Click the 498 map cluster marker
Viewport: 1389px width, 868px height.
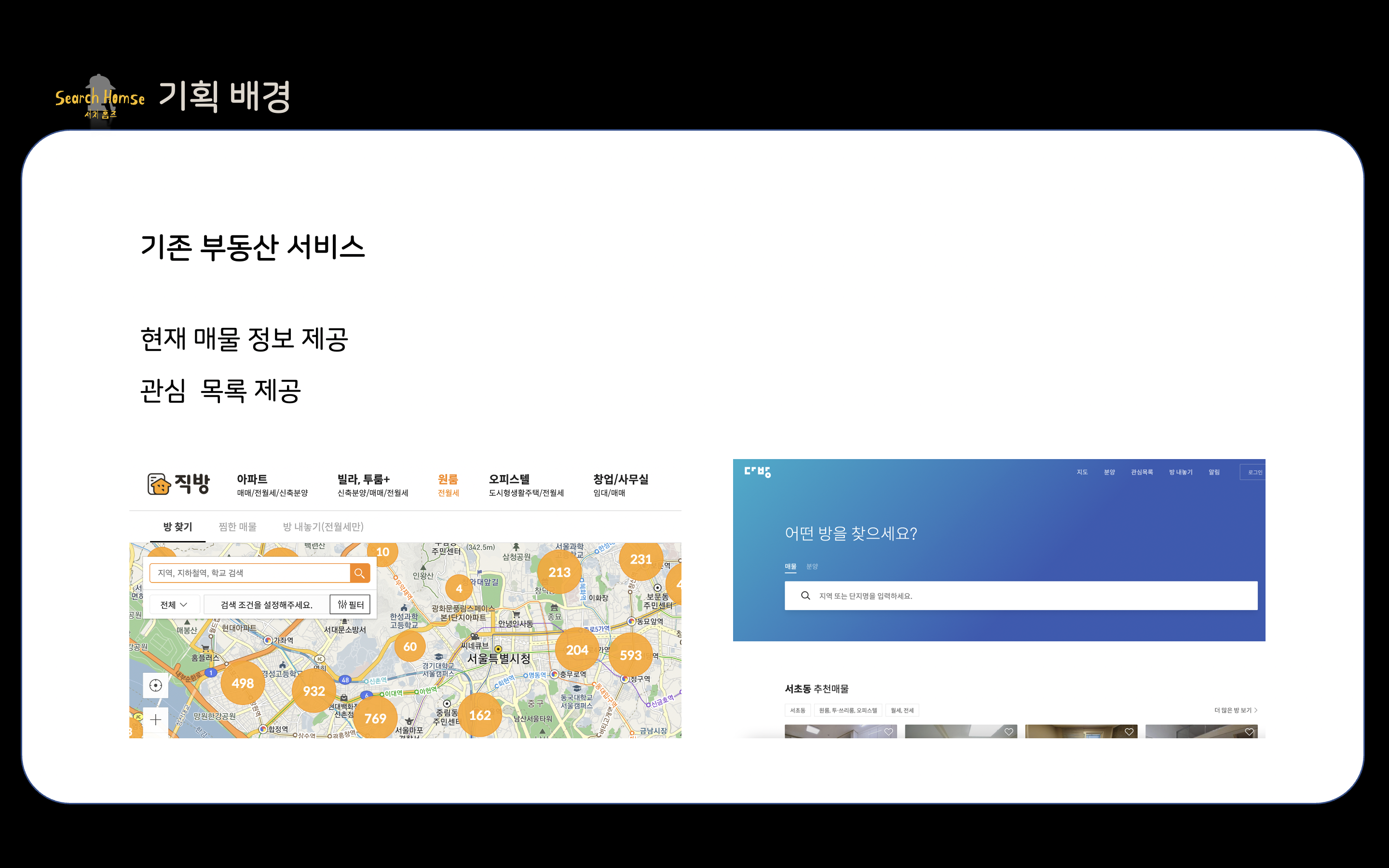[243, 683]
